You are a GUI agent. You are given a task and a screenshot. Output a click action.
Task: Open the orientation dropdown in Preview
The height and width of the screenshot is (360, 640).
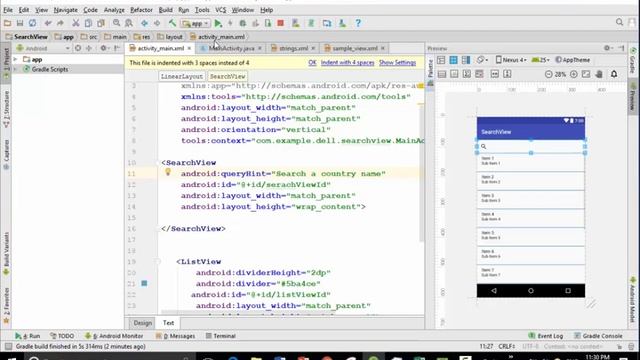coord(482,60)
